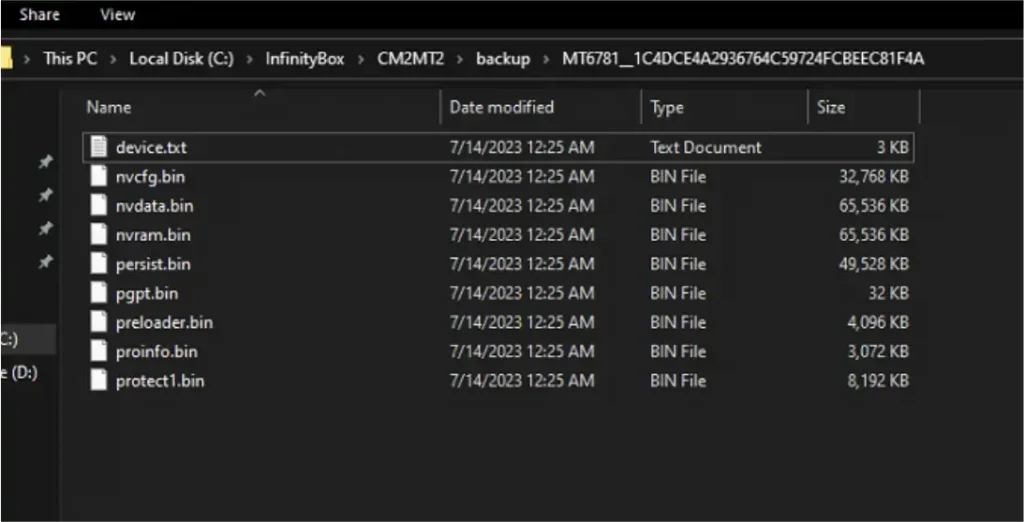Click the 3 KB size of device.txt

(892, 148)
